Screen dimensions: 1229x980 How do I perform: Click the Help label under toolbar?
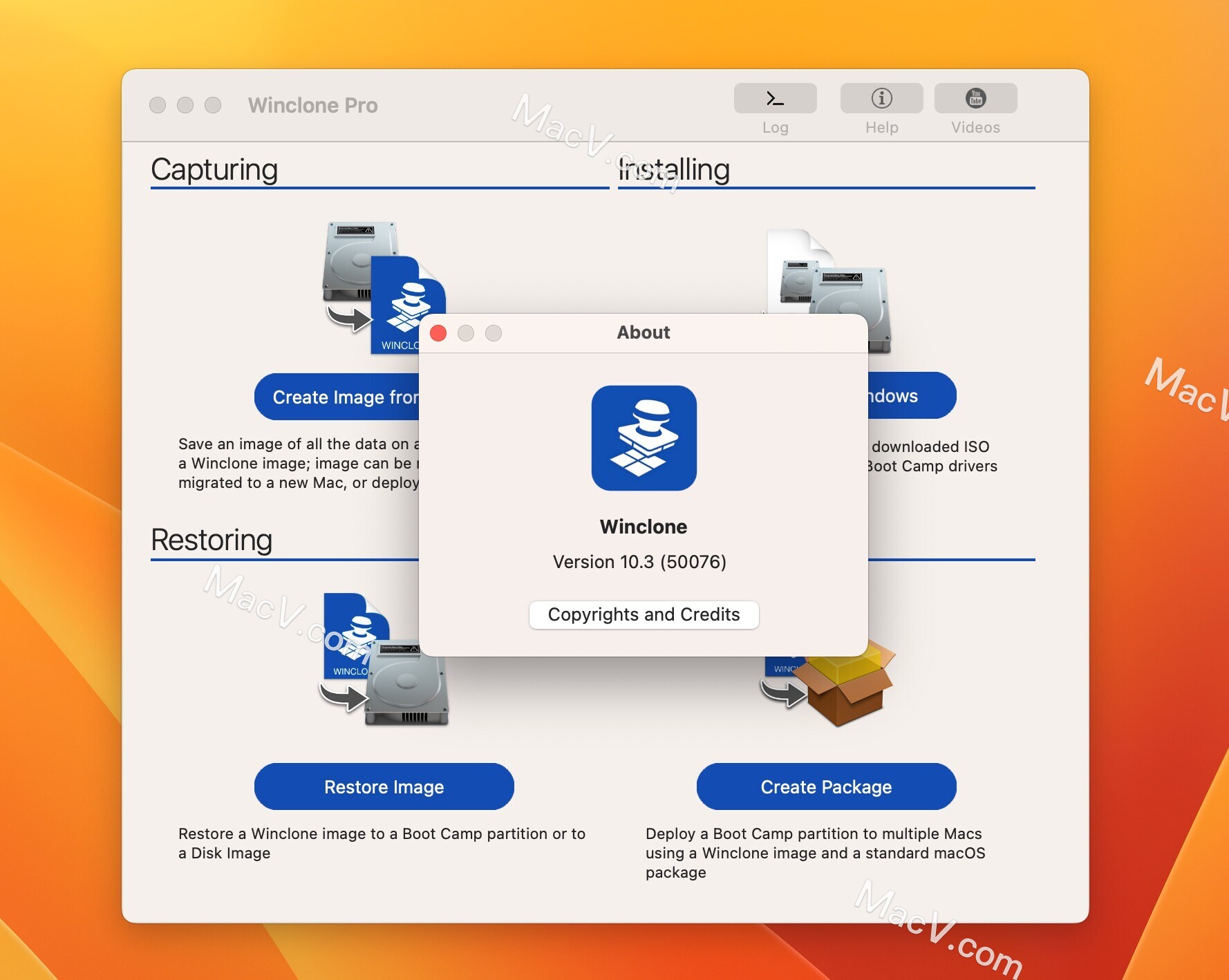(x=881, y=127)
